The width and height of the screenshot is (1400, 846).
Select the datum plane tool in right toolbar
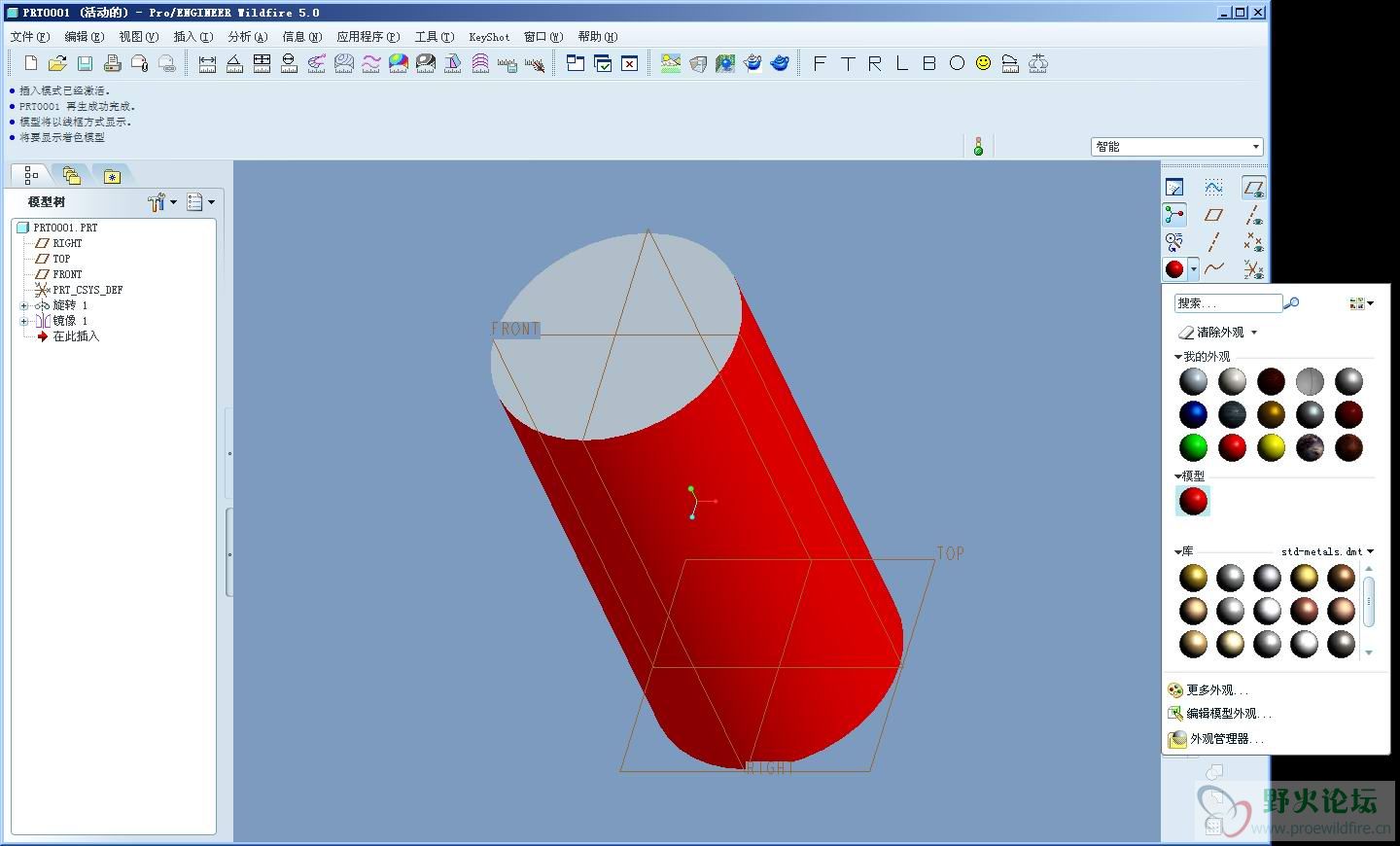[x=1213, y=215]
